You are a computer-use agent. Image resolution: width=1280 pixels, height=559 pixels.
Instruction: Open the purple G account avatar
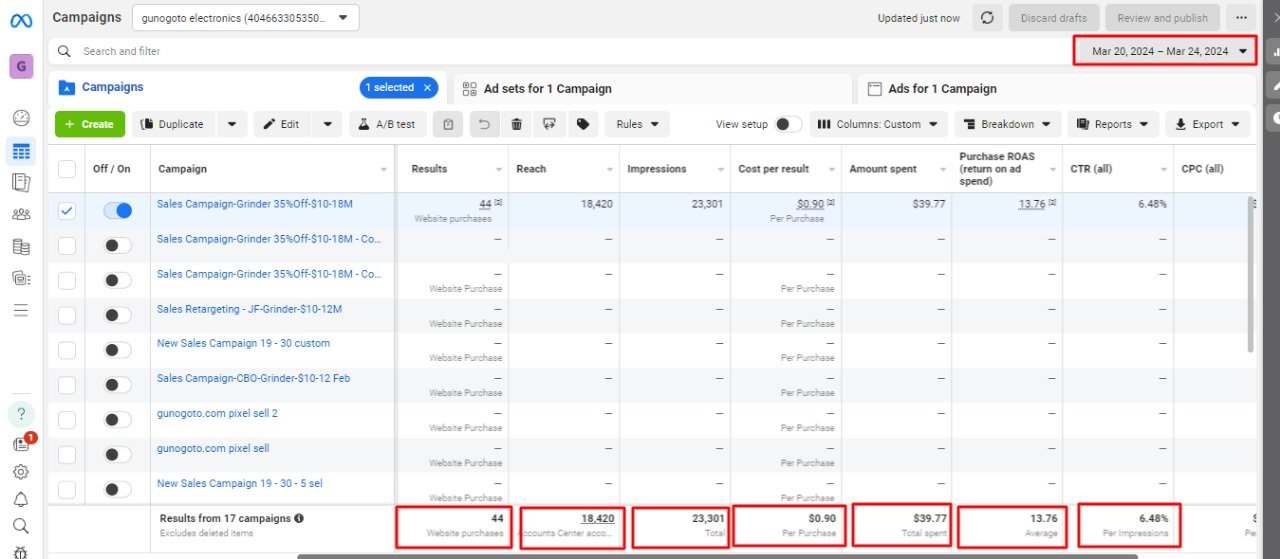click(x=21, y=67)
